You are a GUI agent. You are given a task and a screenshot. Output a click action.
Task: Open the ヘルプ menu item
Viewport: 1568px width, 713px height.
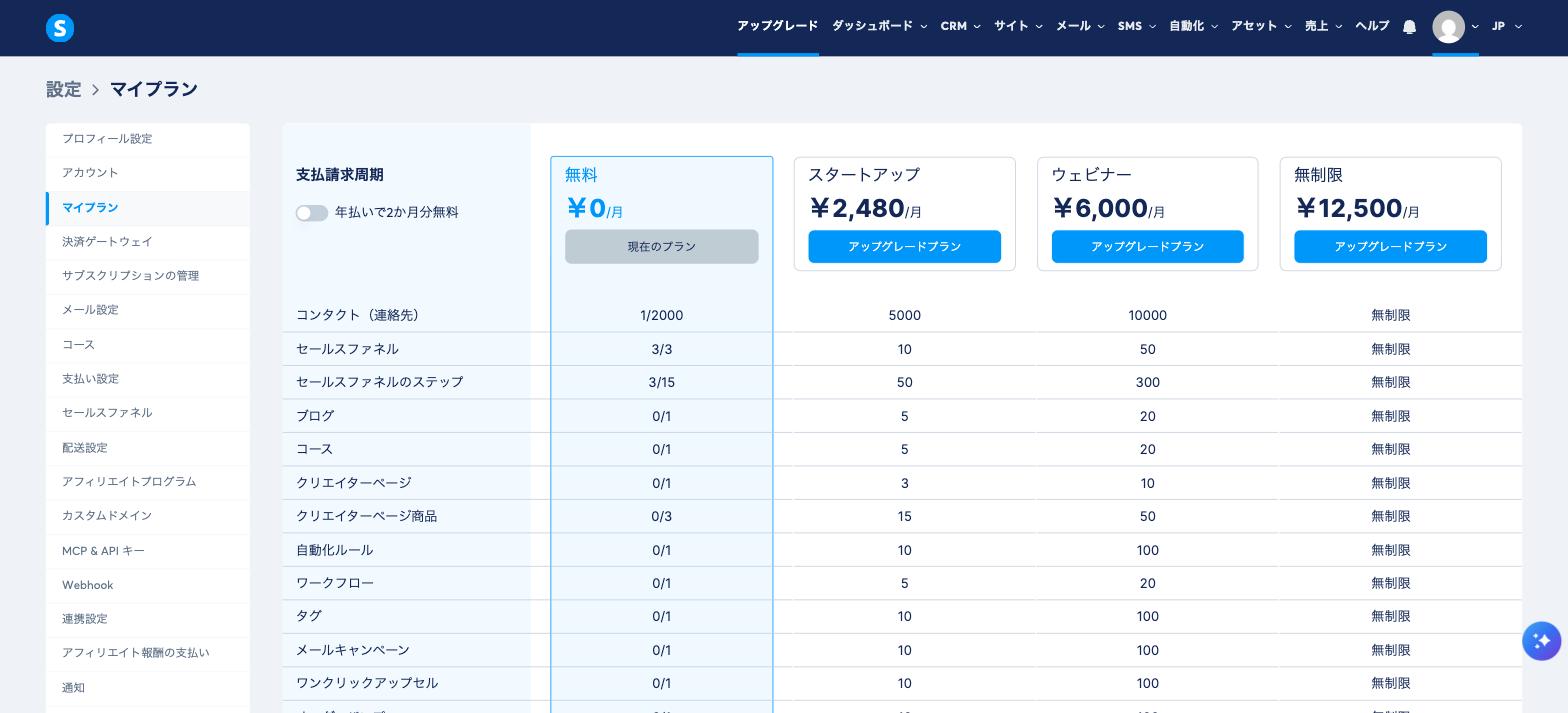click(x=1372, y=26)
